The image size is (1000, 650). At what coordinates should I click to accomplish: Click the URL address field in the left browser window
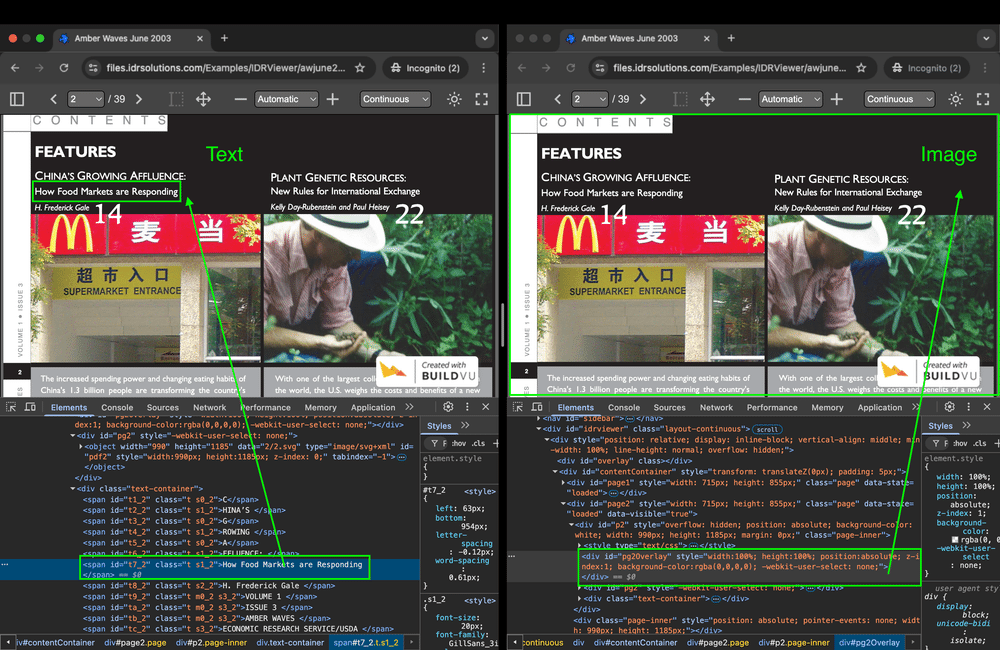tap(226, 68)
